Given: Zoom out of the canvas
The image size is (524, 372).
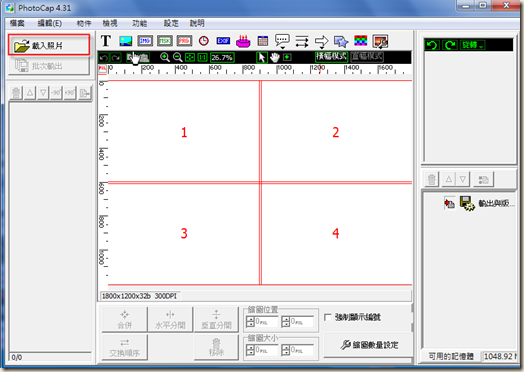Looking at the screenshot, I should (177, 57).
